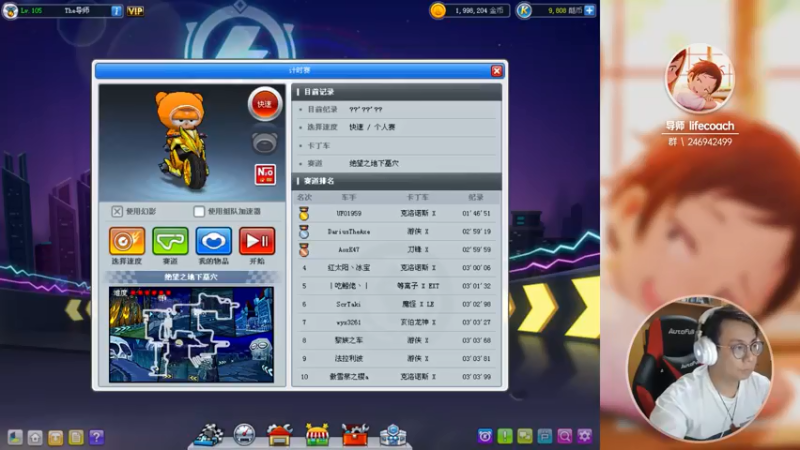Viewport: 800px width, 450px height.
Task: Open the garage icon in bottom dock
Action: [280, 435]
